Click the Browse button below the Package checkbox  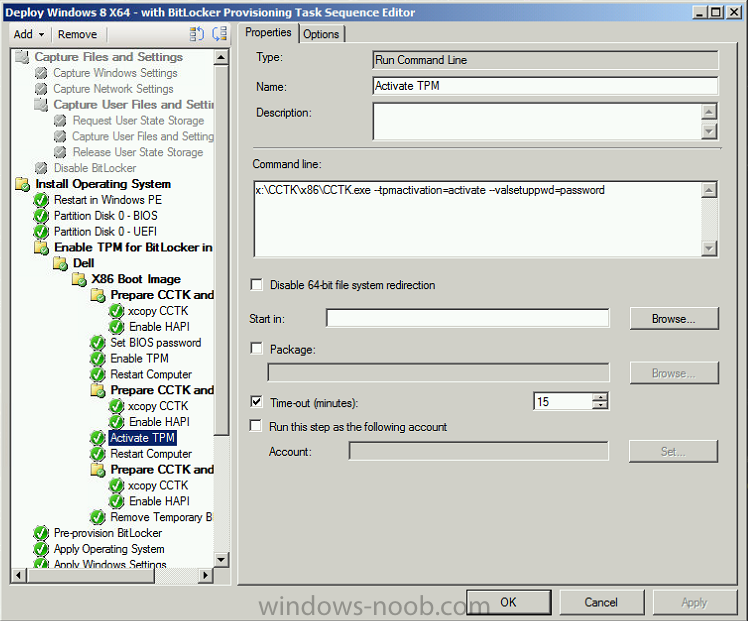pos(674,373)
